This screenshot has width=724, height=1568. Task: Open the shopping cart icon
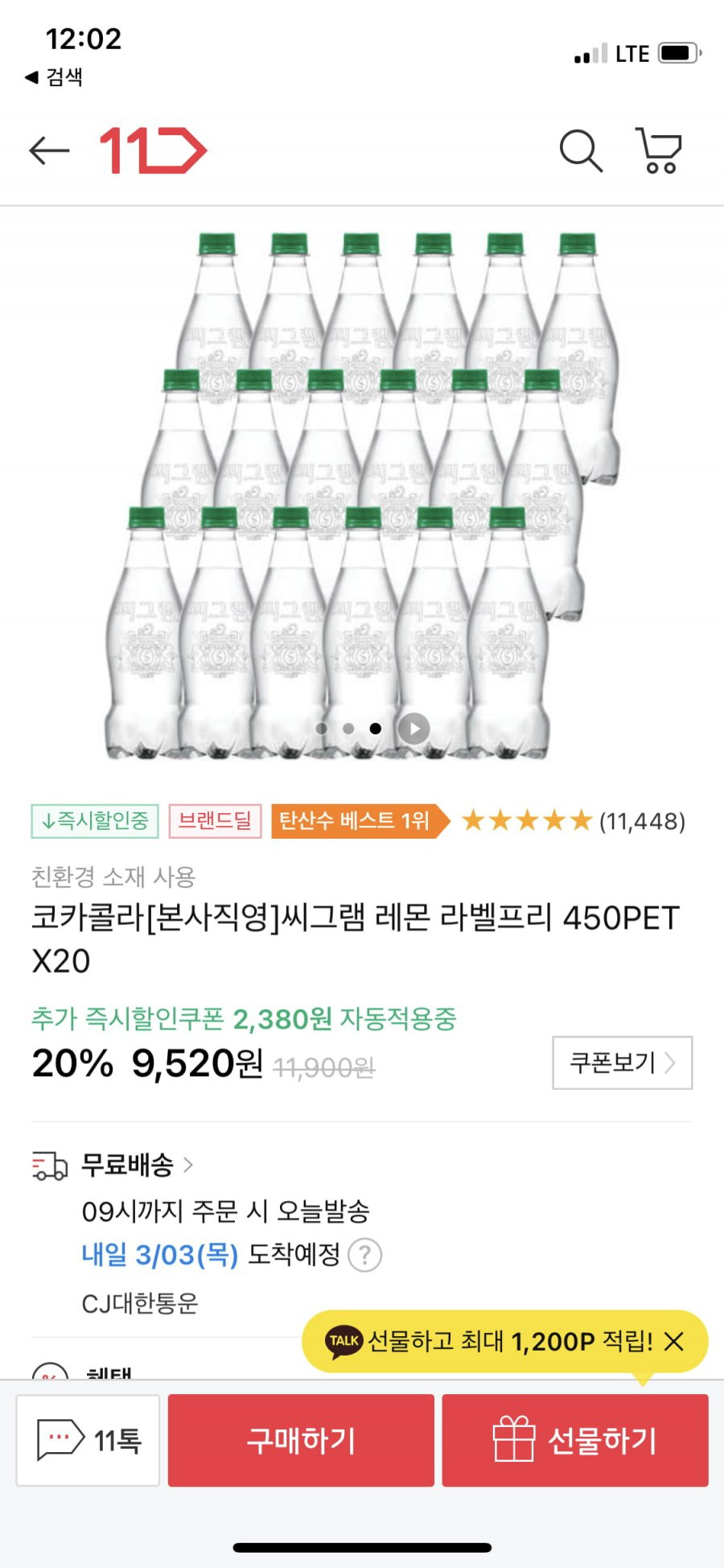(659, 151)
